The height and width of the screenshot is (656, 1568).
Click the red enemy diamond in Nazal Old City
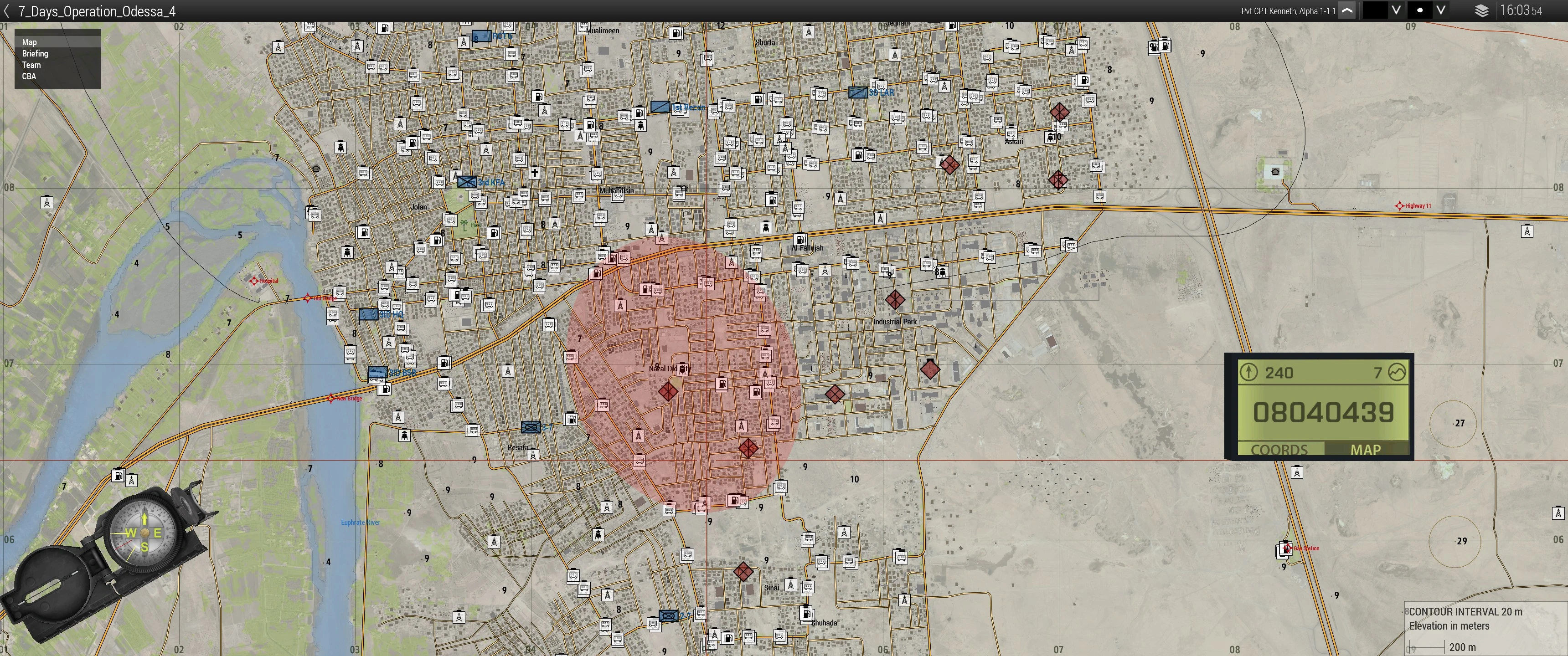[x=668, y=391]
